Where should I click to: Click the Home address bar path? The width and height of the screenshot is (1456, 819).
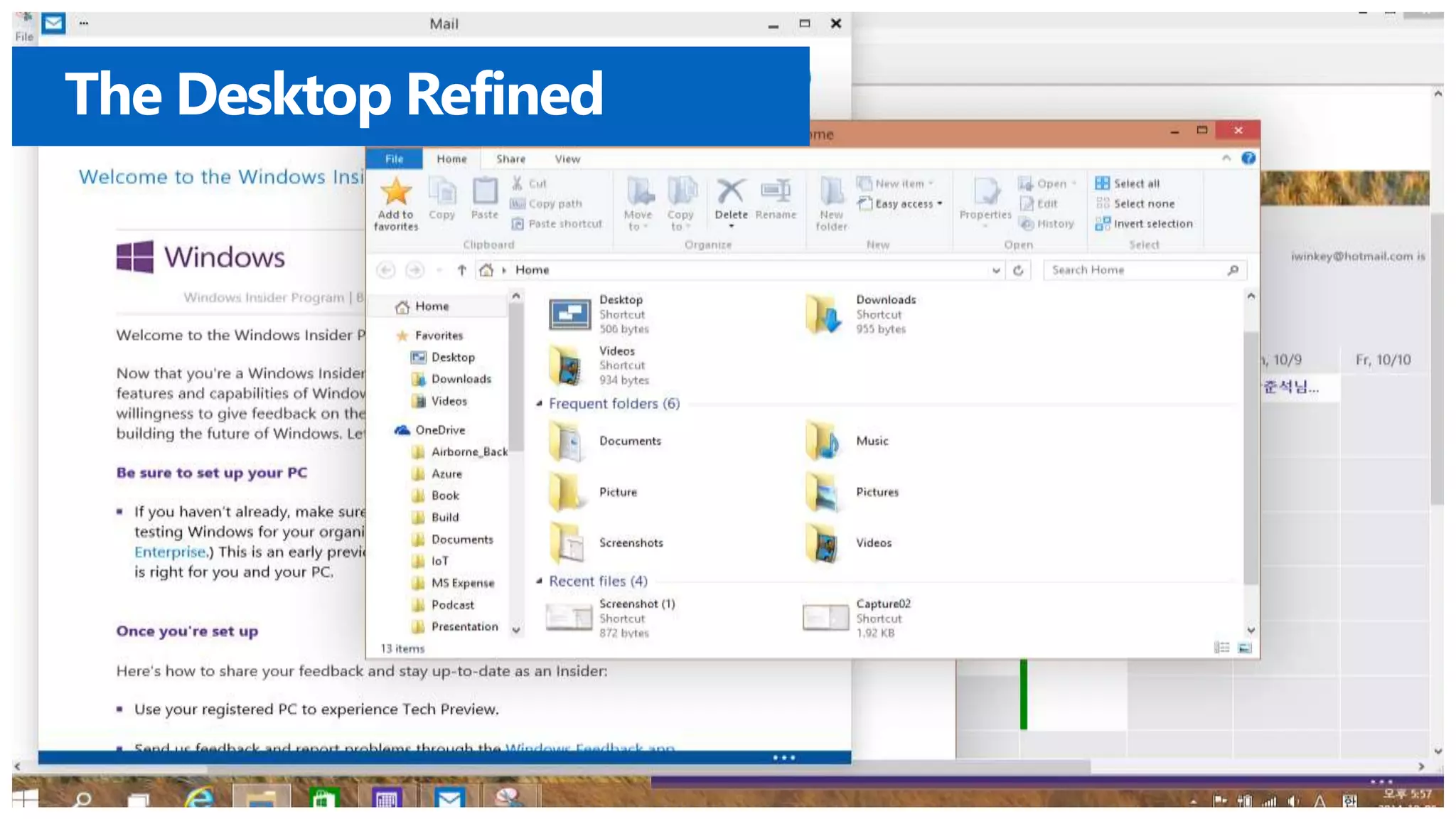pos(532,270)
